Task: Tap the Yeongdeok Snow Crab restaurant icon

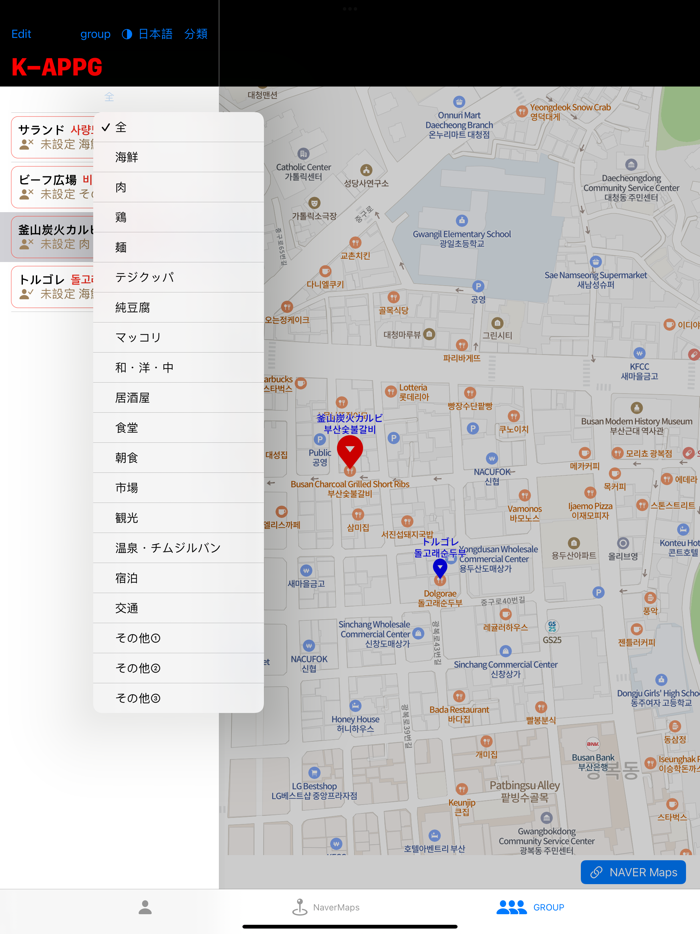Action: tap(521, 111)
